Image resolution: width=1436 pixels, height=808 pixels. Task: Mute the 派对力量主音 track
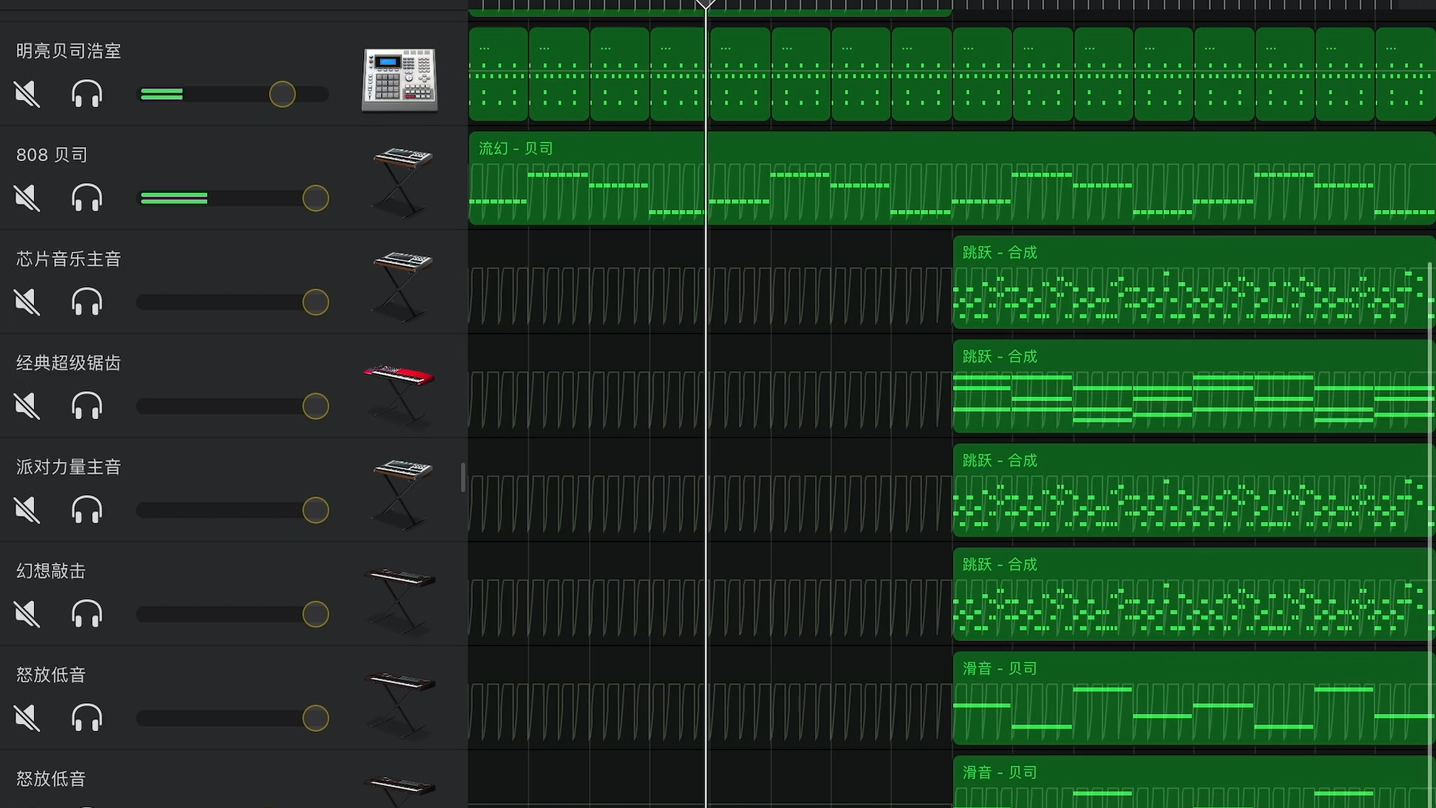click(x=28, y=510)
